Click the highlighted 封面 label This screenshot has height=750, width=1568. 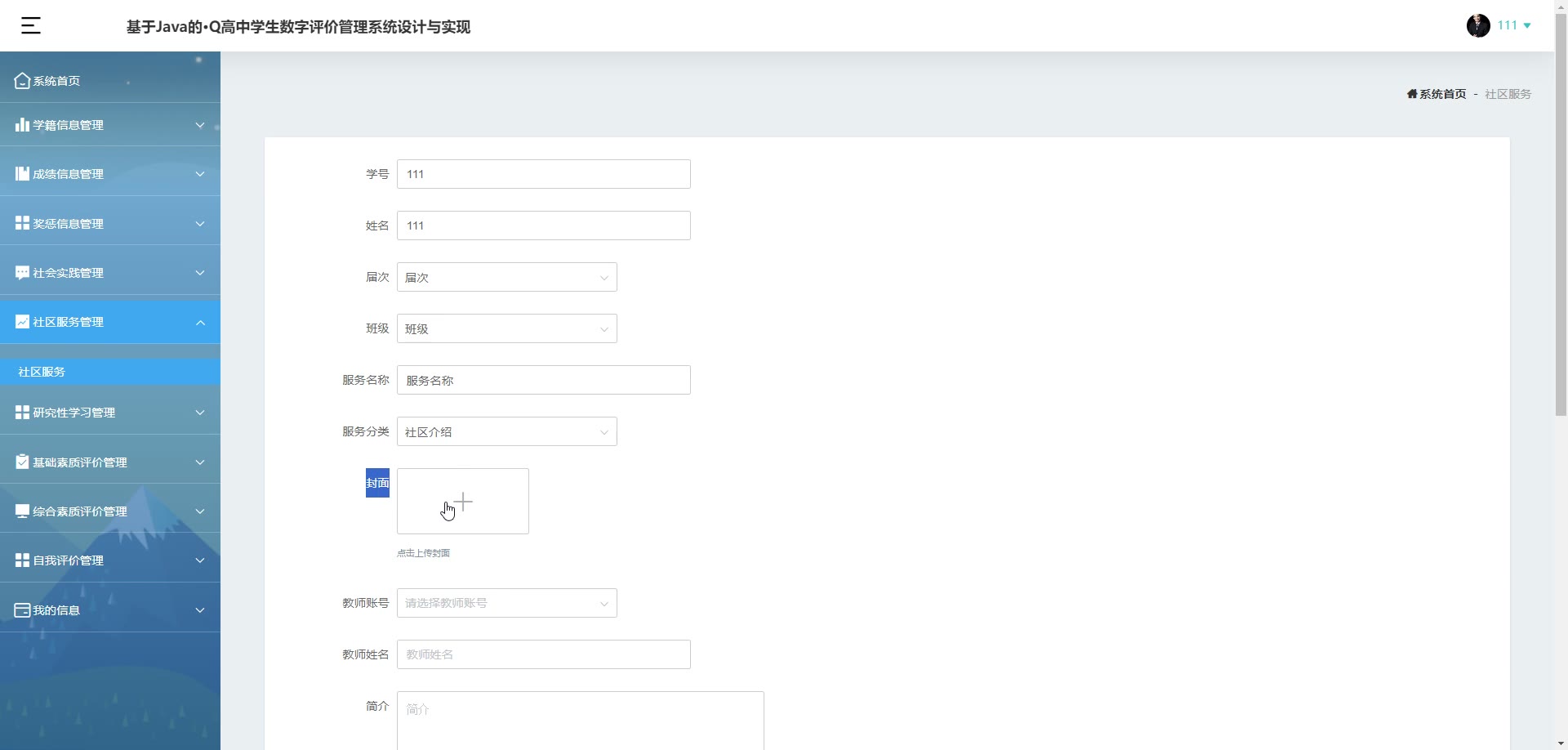[377, 483]
